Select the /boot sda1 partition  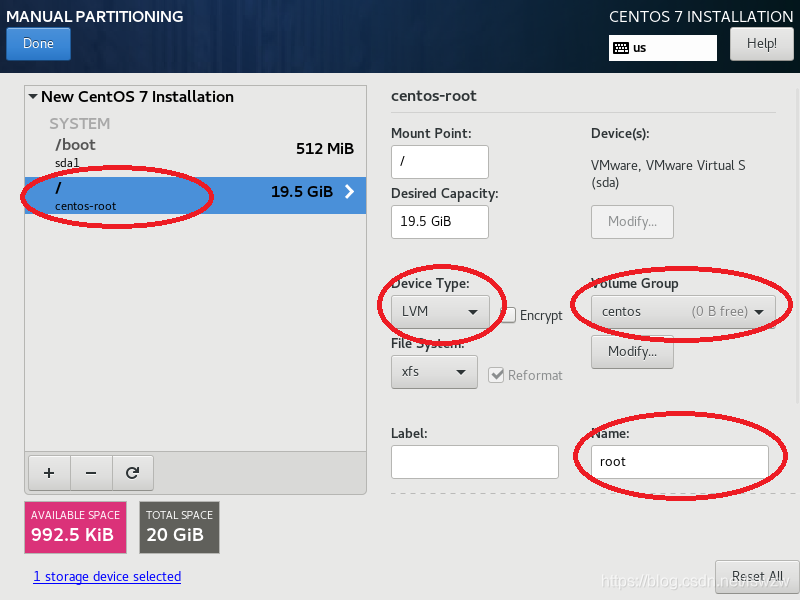(x=195, y=153)
